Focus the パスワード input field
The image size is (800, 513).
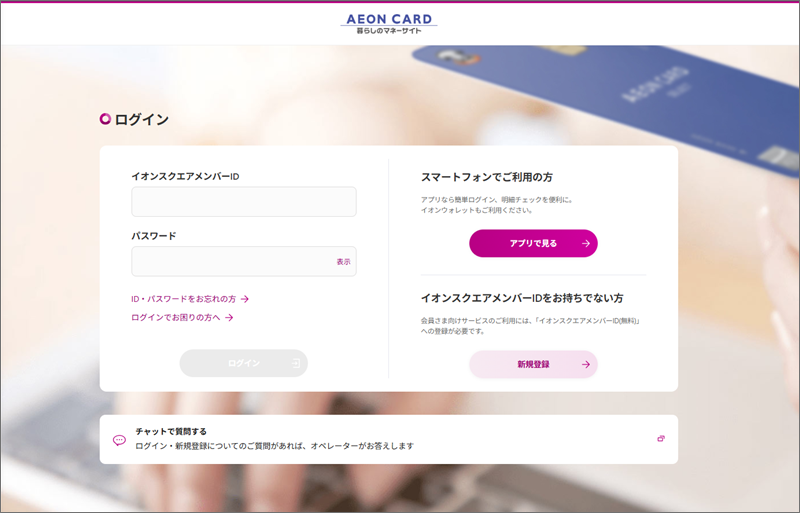[244, 261]
